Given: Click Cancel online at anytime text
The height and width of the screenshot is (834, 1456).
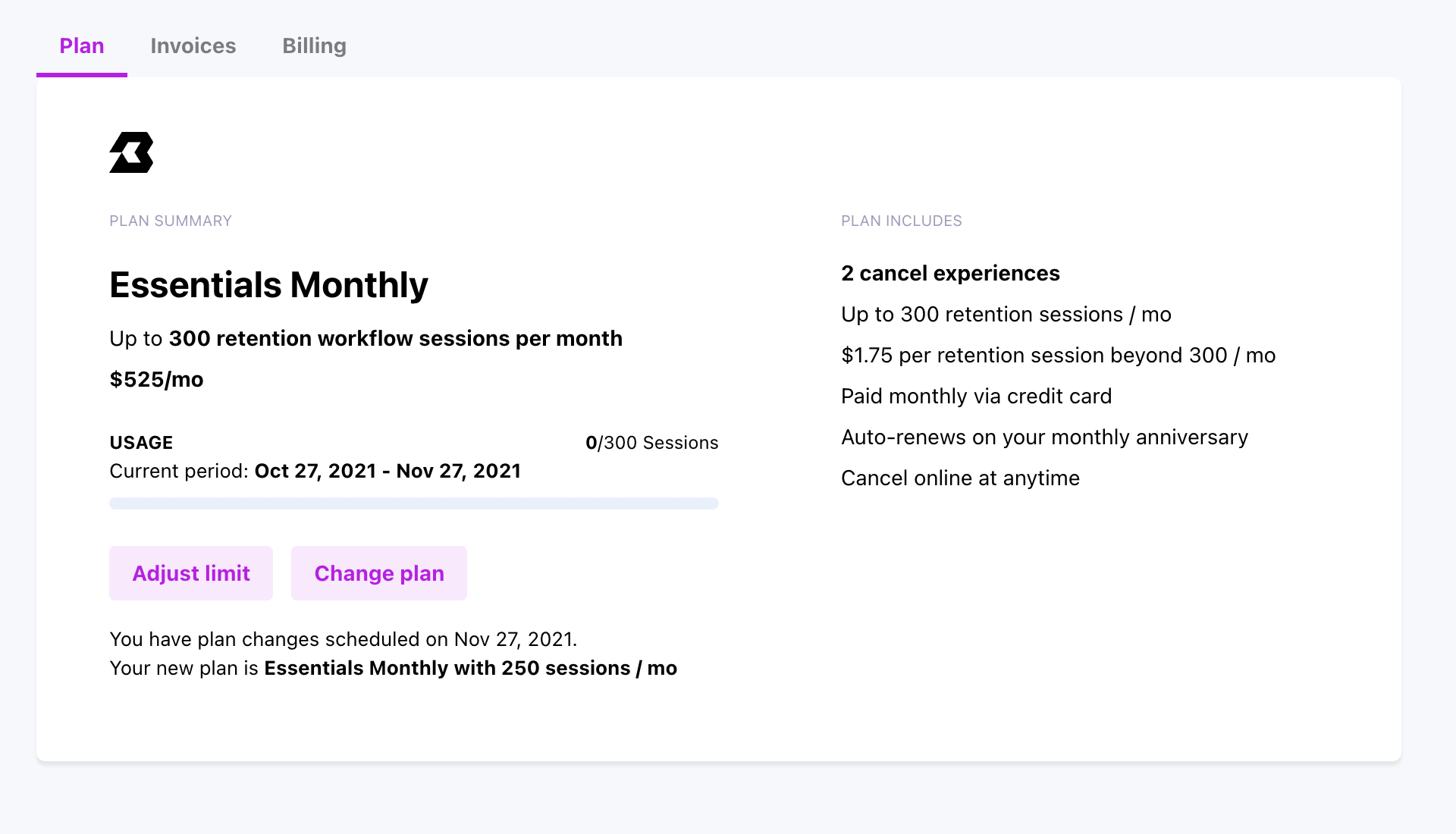Looking at the screenshot, I should (x=960, y=478).
